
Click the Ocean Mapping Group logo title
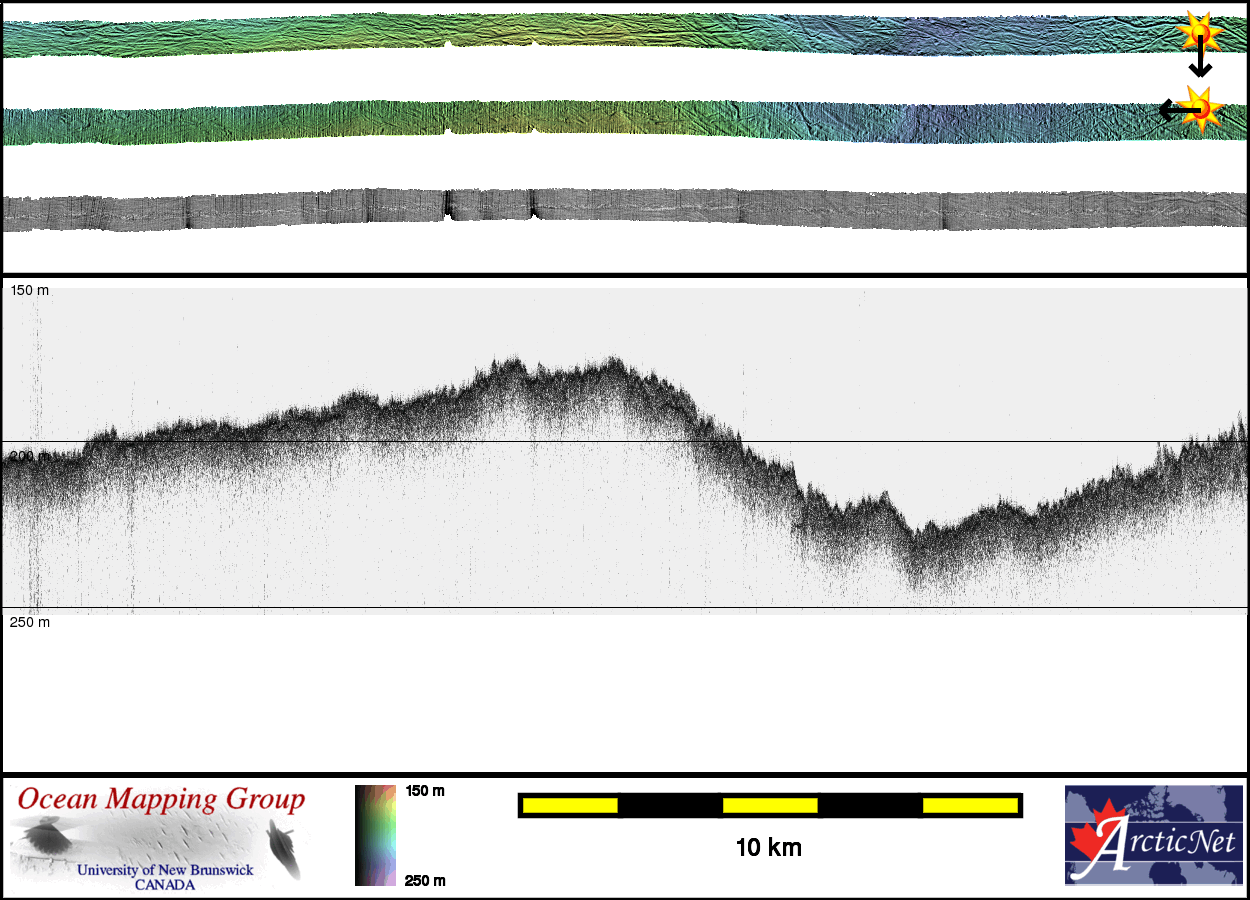(x=161, y=800)
